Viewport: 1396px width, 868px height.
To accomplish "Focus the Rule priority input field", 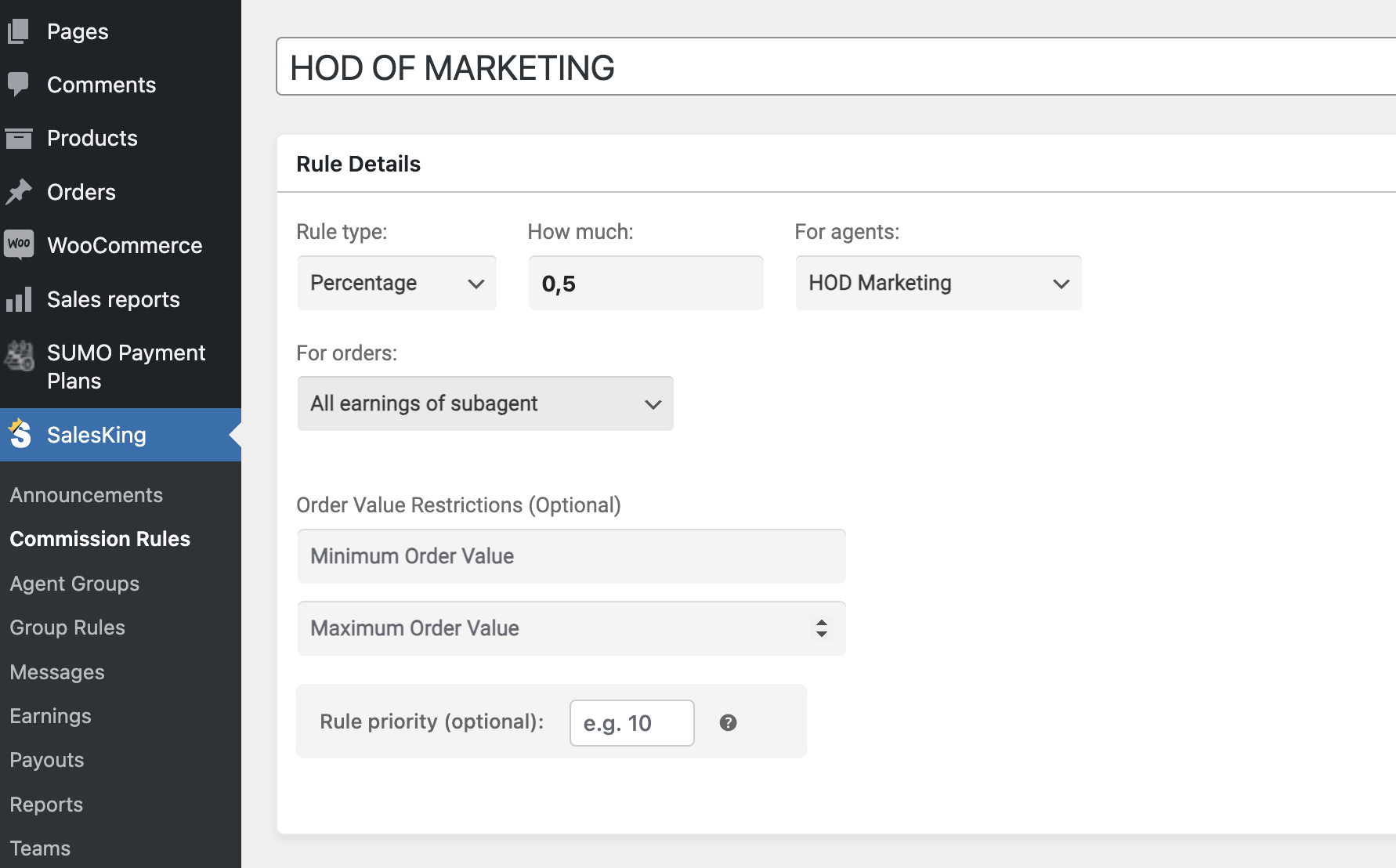I will tap(631, 723).
